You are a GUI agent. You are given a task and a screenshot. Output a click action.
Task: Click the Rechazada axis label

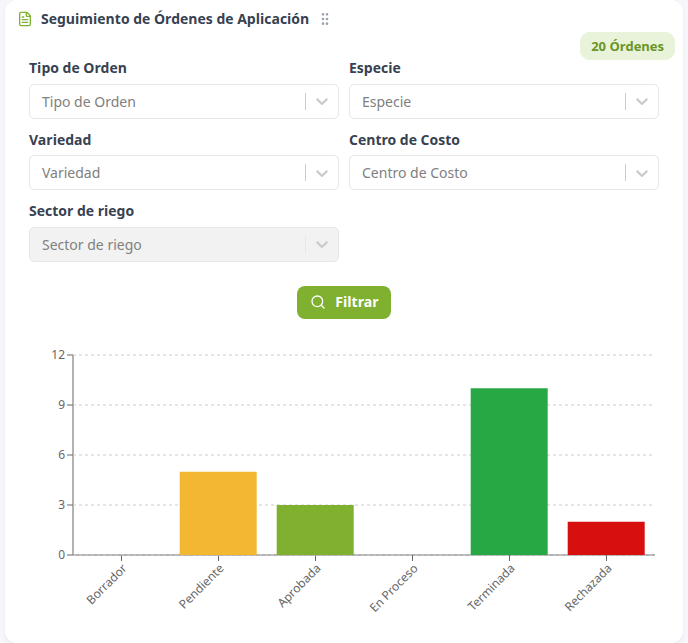[588, 588]
